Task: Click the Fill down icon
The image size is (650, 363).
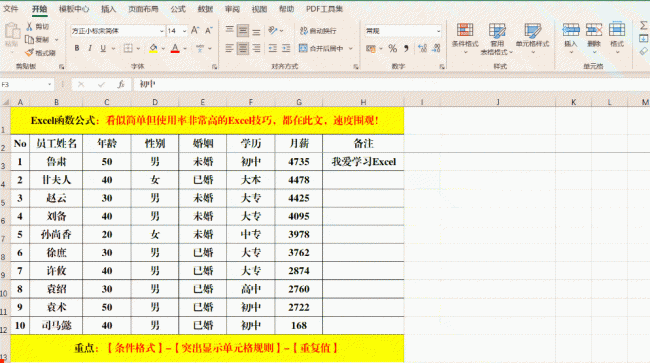Action: [x=643, y=39]
